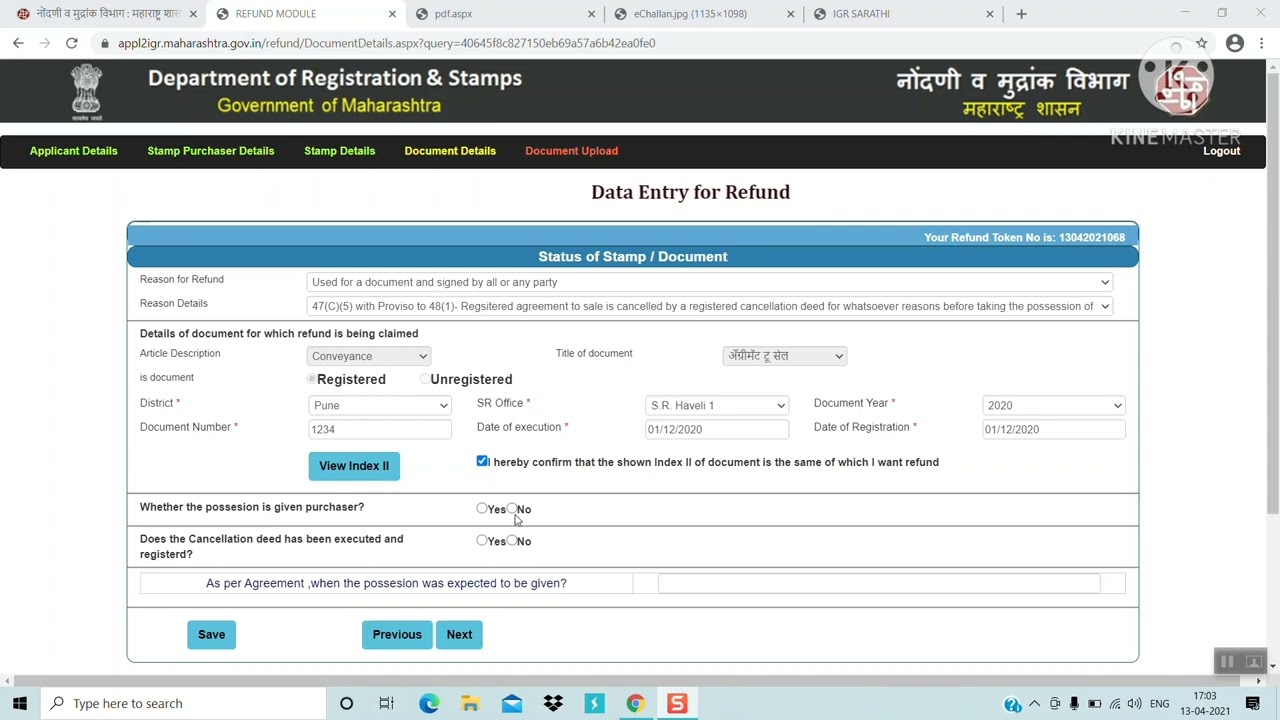
Task: Switch to Google Chrome in taskbar
Action: pyautogui.click(x=635, y=703)
